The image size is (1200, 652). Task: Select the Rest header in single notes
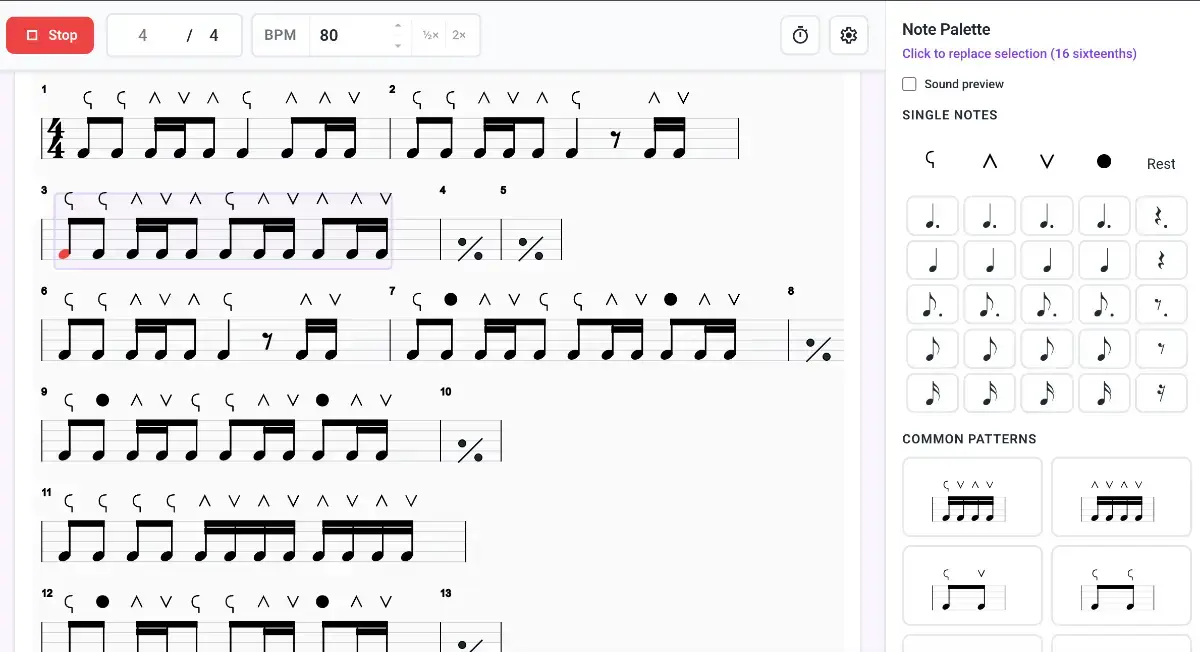[x=1161, y=164]
